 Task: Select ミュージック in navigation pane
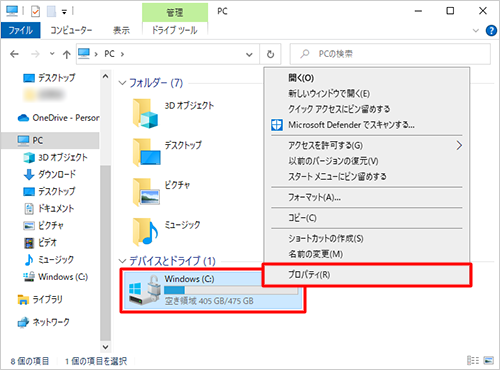pyautogui.click(x=49, y=260)
